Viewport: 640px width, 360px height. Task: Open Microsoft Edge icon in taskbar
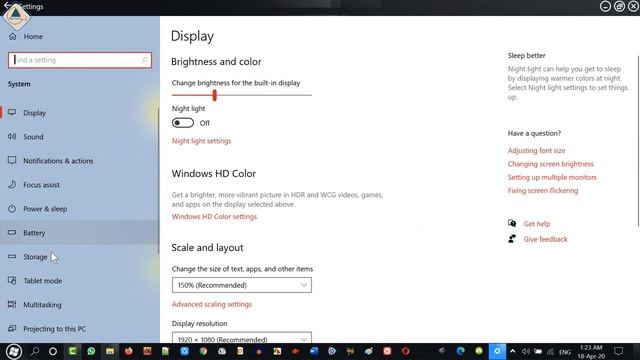(460, 351)
